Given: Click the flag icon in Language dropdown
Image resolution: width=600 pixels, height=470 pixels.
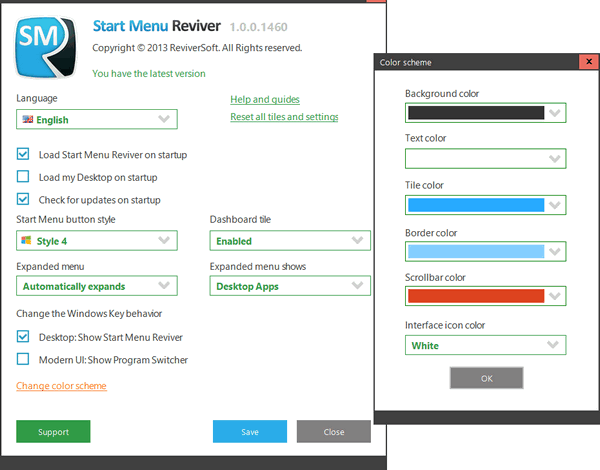Looking at the screenshot, I should (28, 119).
